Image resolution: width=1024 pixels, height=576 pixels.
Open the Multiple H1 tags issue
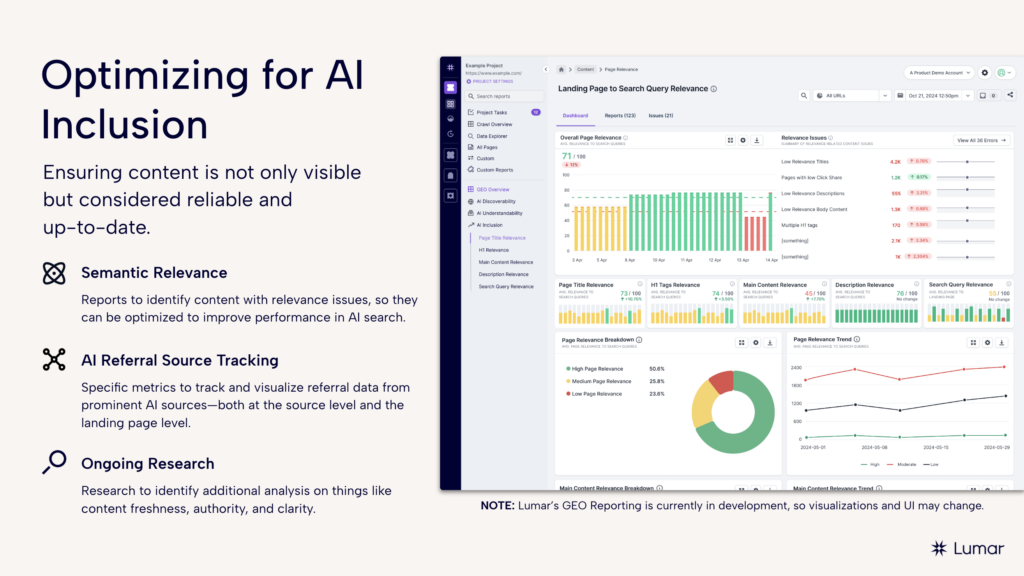point(799,225)
